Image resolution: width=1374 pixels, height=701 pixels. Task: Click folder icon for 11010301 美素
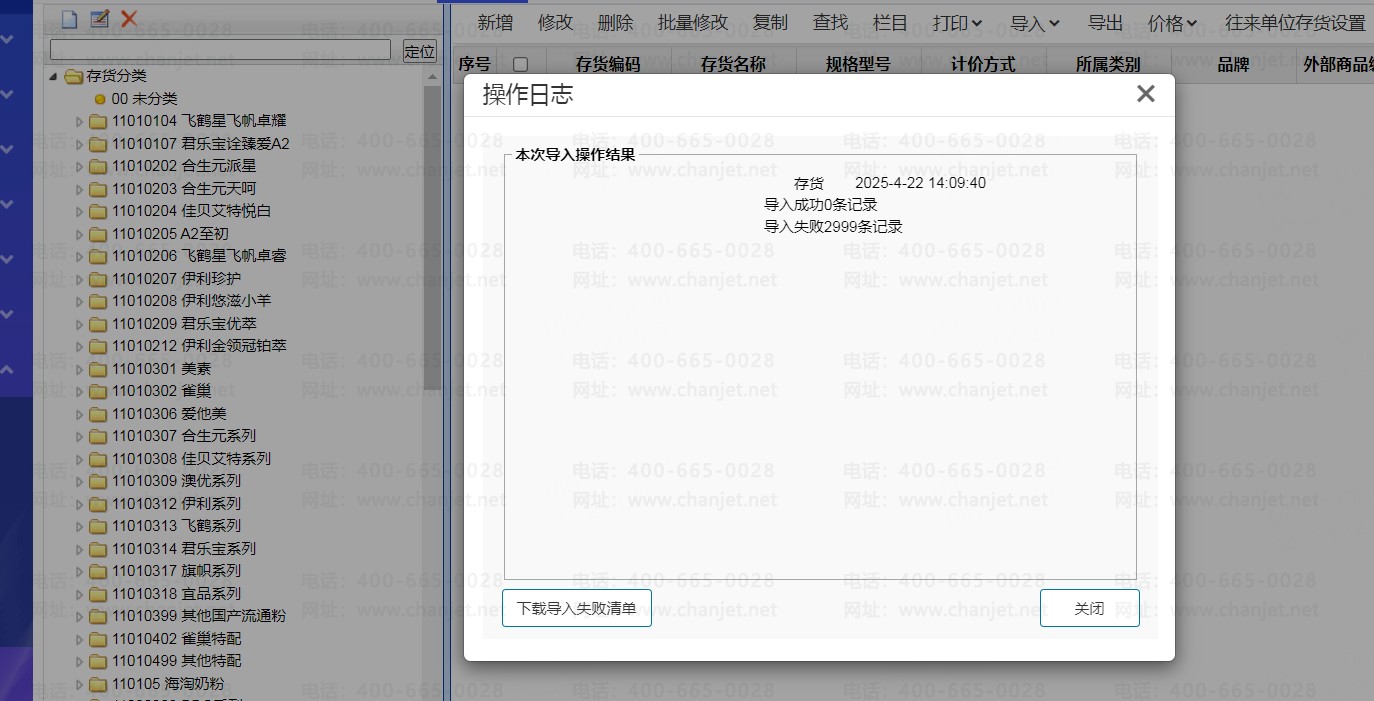(x=97, y=369)
